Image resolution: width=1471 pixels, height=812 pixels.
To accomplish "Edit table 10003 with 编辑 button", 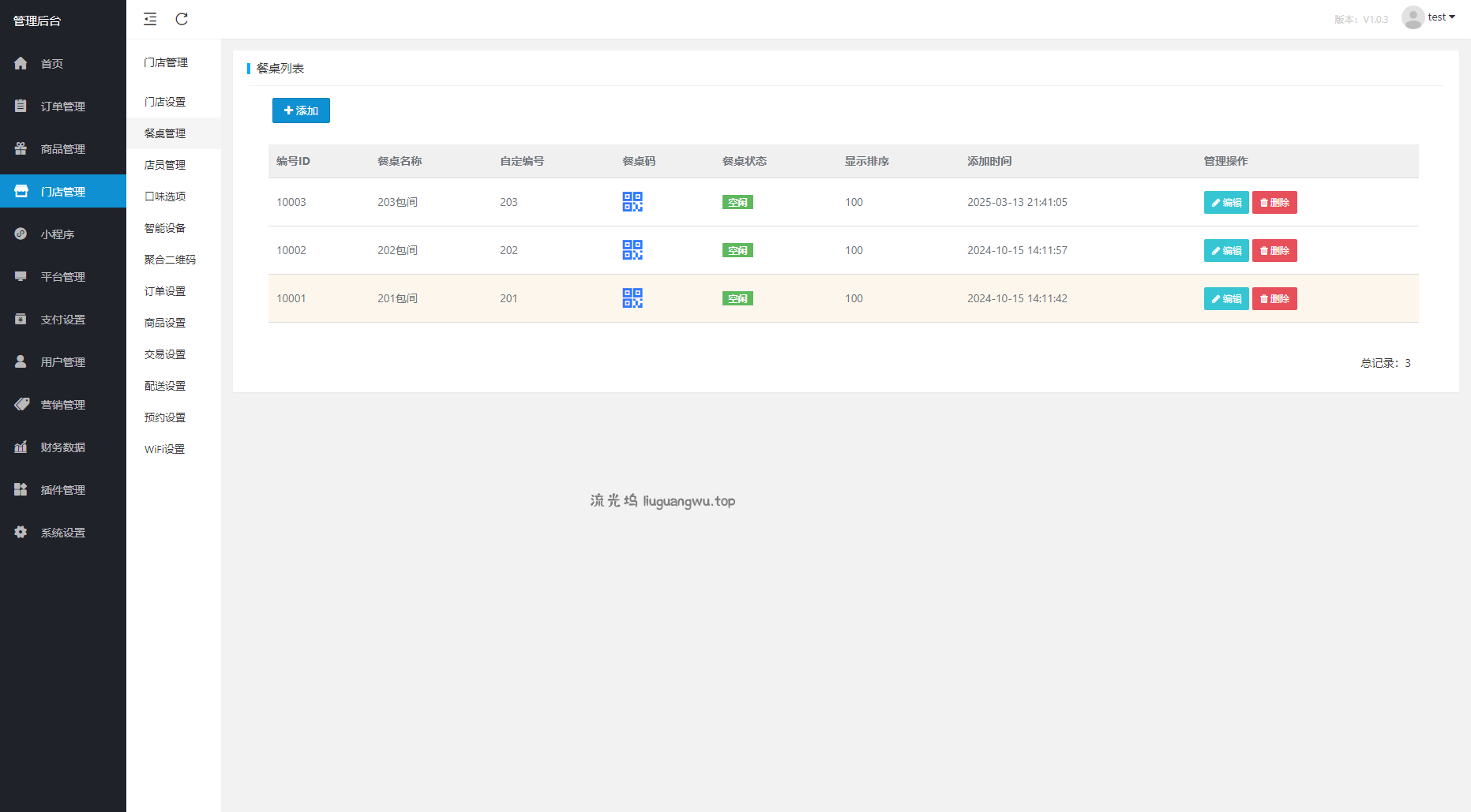I will [1225, 203].
